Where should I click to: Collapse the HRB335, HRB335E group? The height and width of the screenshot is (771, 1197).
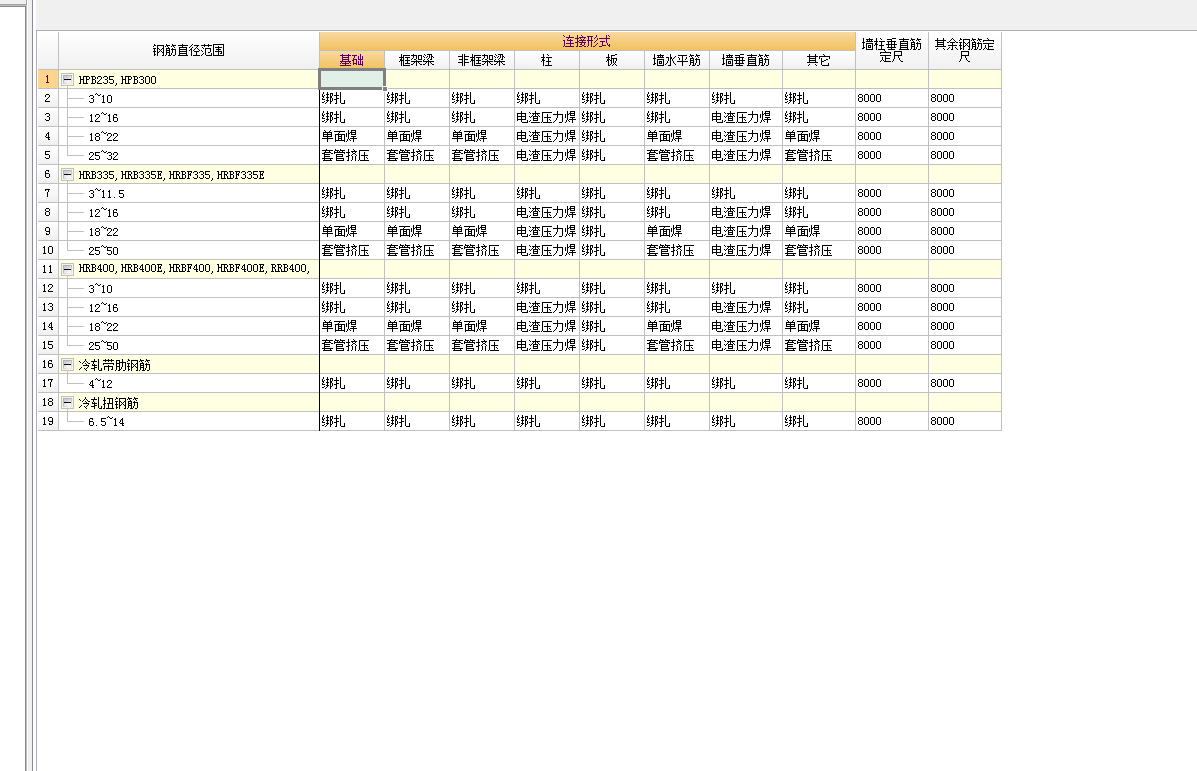click(67, 175)
